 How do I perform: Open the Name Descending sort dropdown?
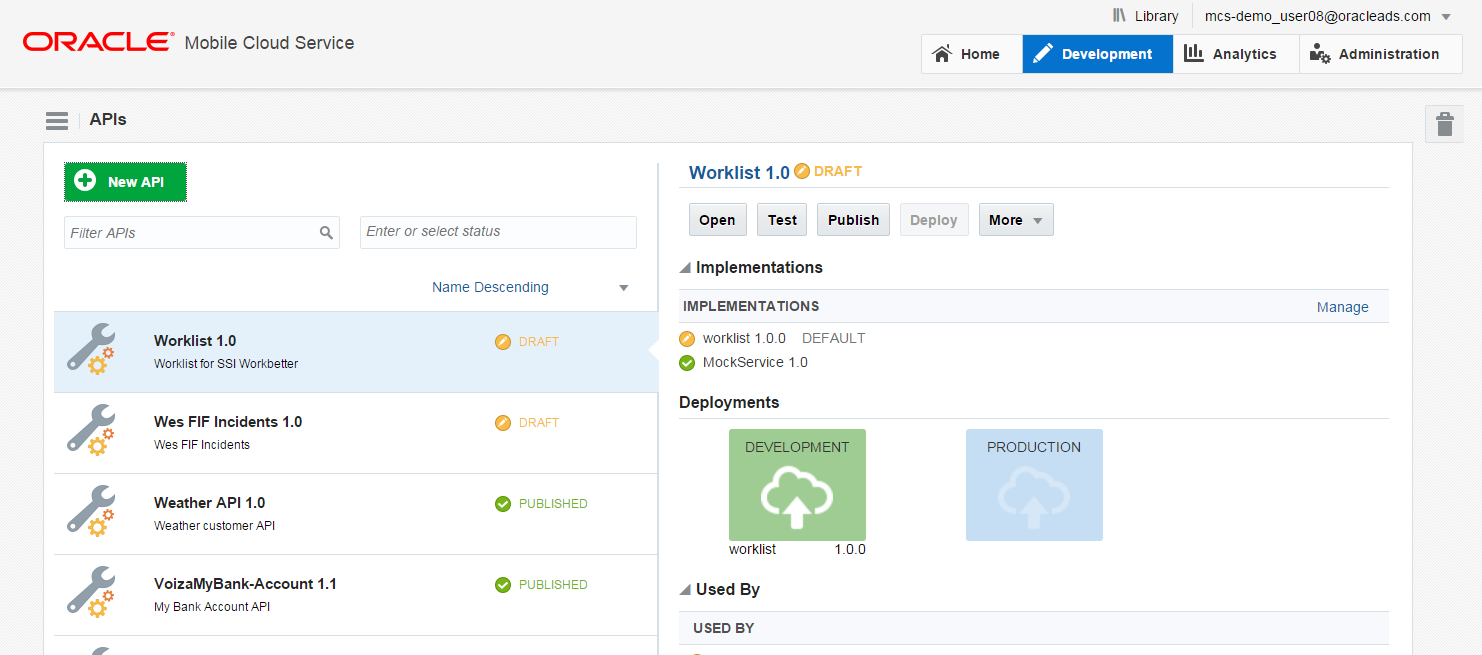(623, 288)
